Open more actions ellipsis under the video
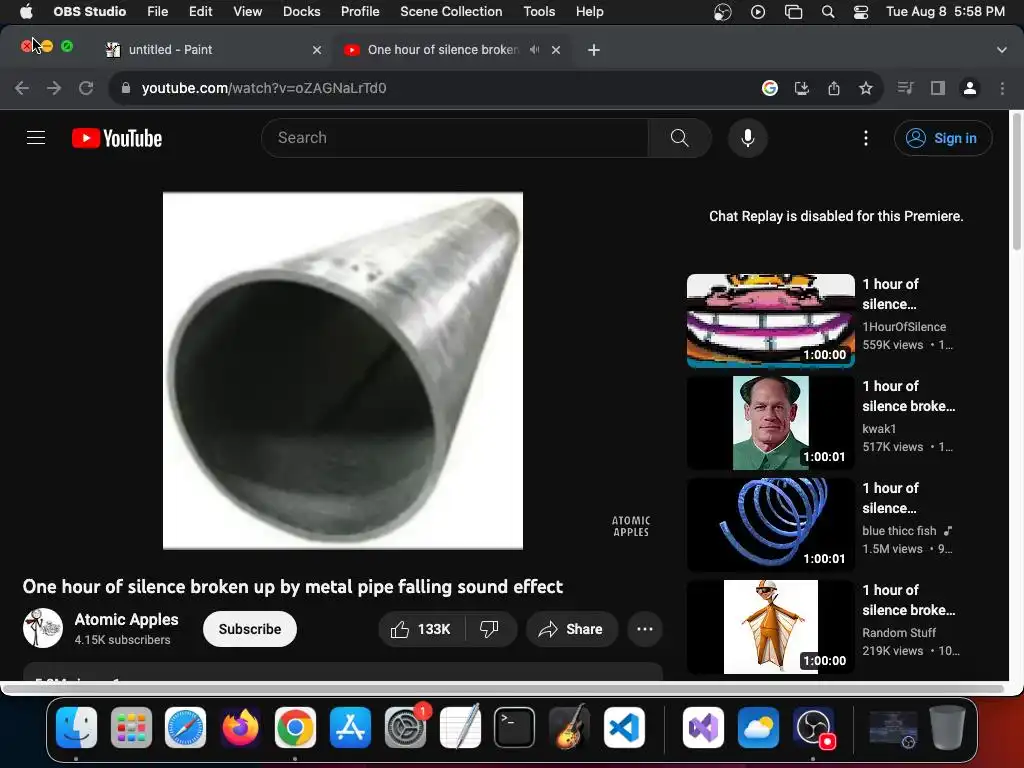The height and width of the screenshot is (768, 1024). tap(645, 629)
